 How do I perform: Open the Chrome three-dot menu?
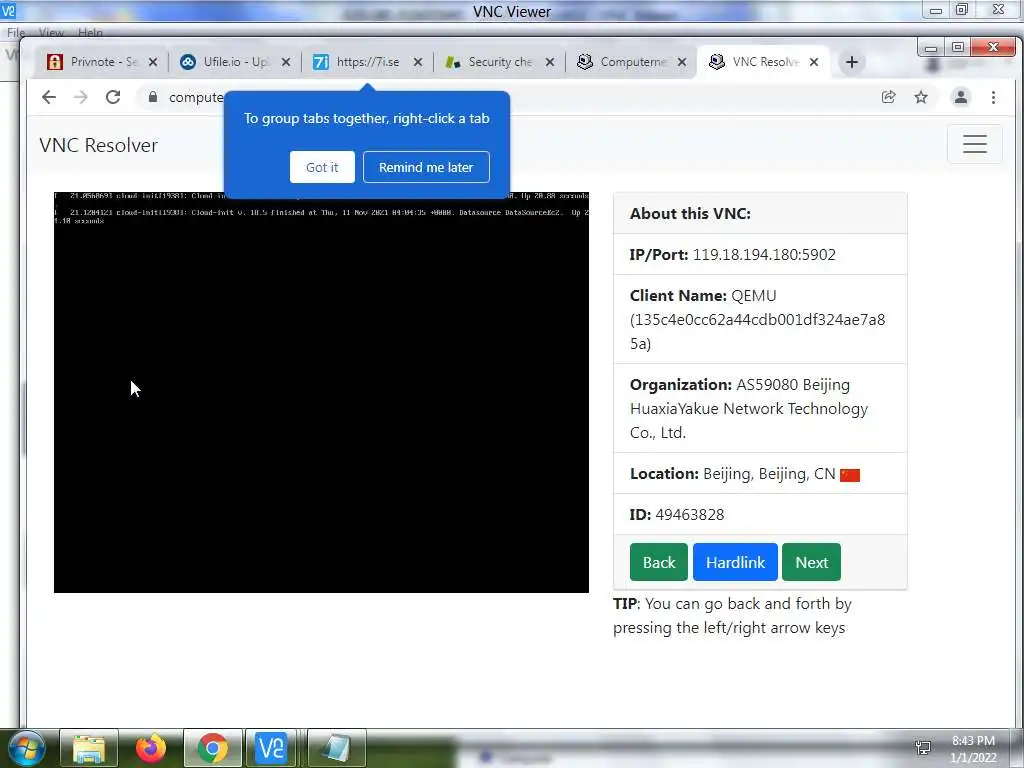click(x=993, y=97)
